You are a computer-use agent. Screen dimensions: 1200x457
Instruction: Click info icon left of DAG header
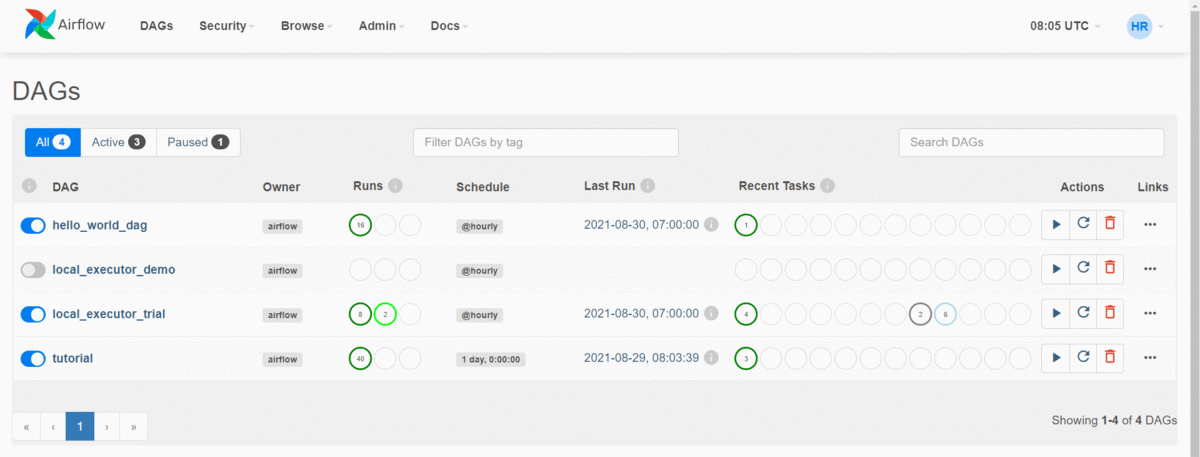[29, 186]
